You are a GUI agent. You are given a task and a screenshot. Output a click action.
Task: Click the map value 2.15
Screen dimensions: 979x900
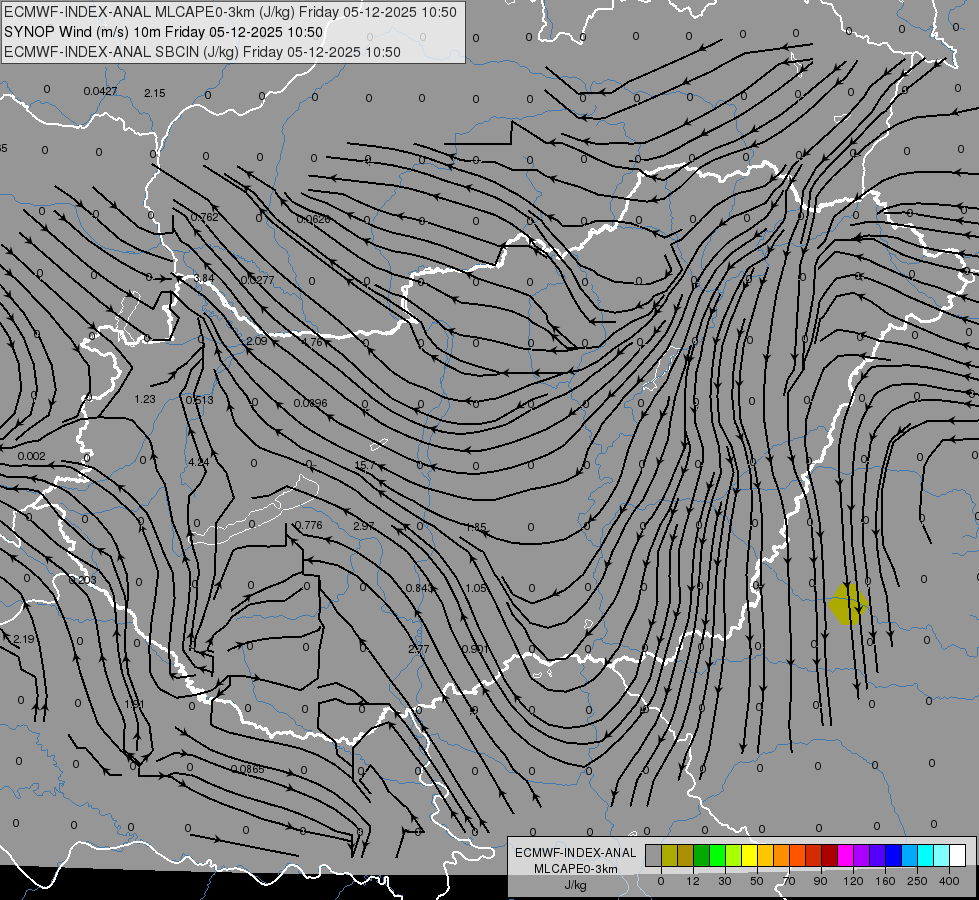coord(155,93)
